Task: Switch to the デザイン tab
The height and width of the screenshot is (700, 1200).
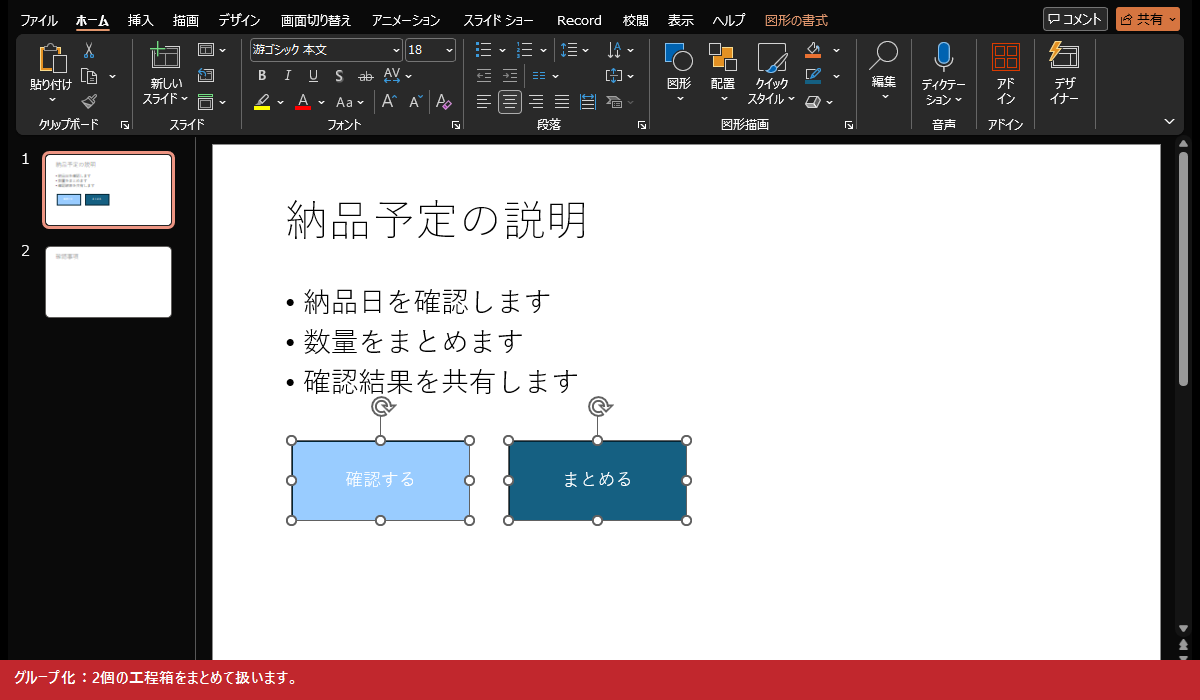Action: (x=239, y=20)
